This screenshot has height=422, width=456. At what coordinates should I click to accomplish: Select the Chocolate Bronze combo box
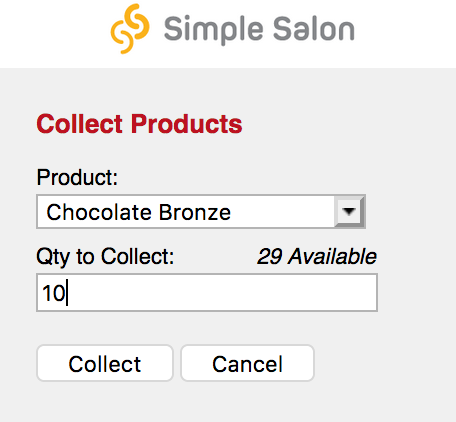coord(201,212)
